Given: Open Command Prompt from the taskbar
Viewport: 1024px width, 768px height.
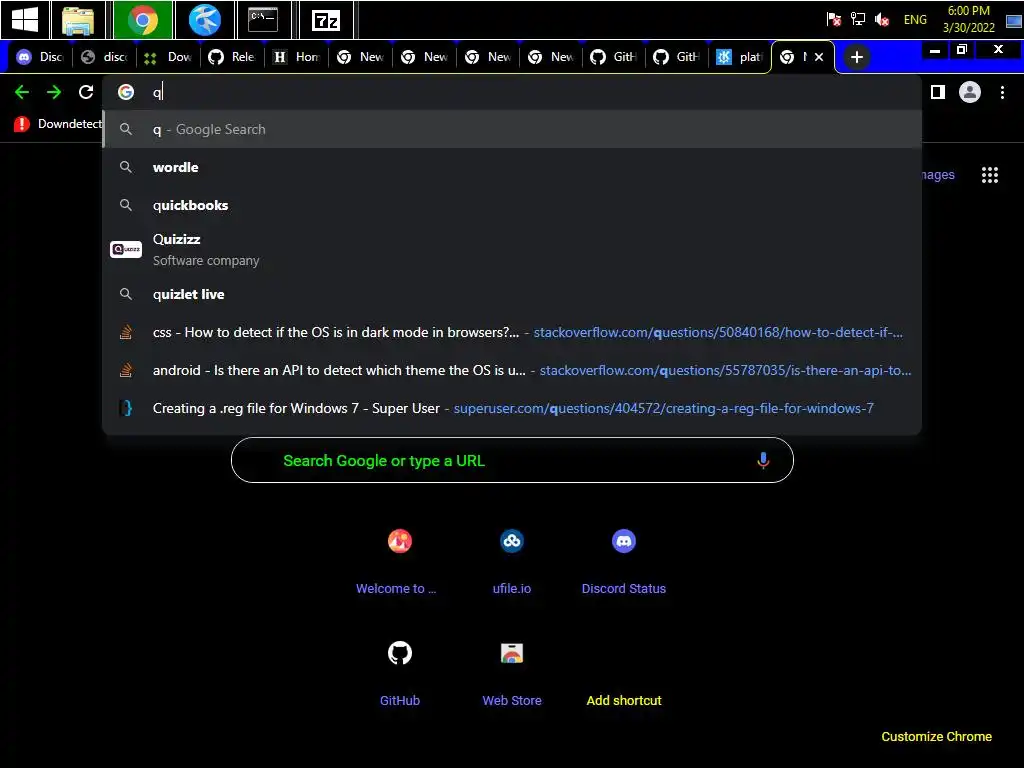Looking at the screenshot, I should [263, 20].
